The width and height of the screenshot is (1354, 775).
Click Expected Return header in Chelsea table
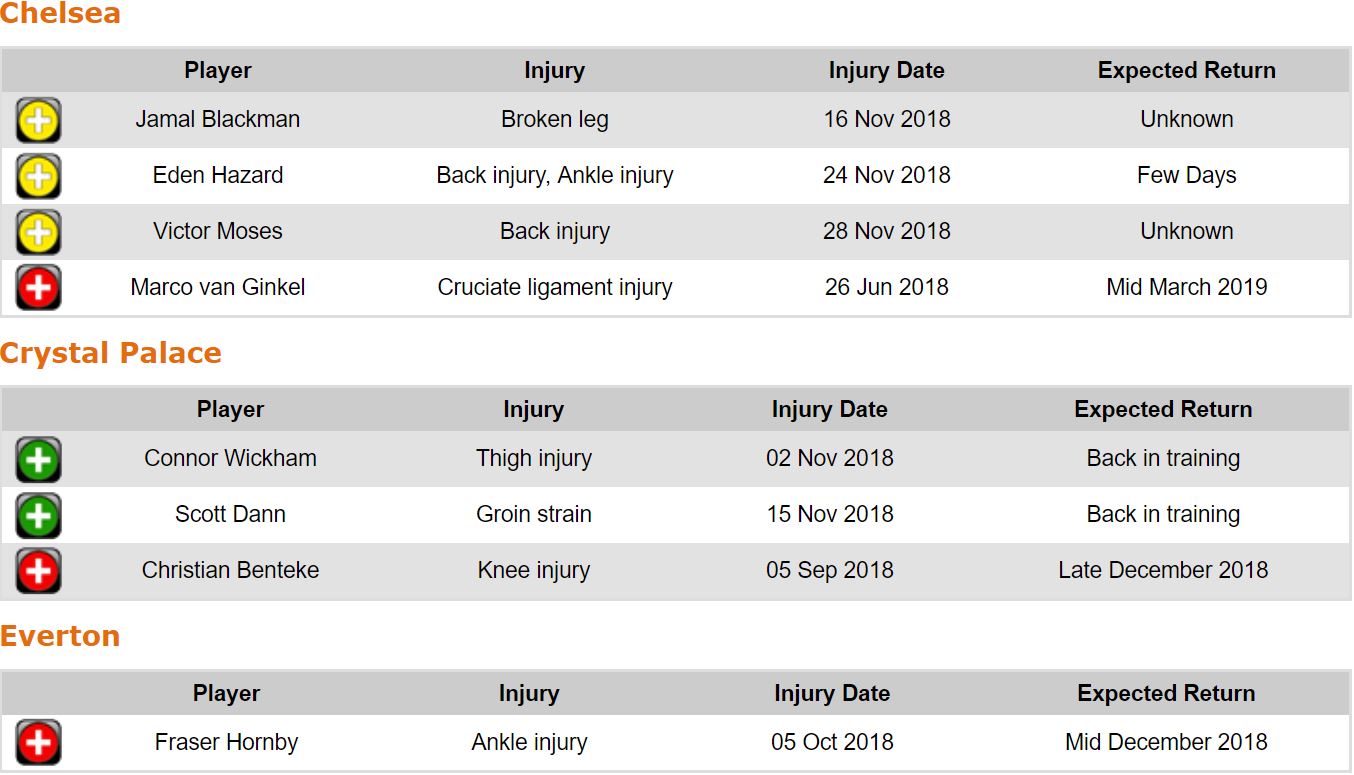pyautogui.click(x=1186, y=71)
